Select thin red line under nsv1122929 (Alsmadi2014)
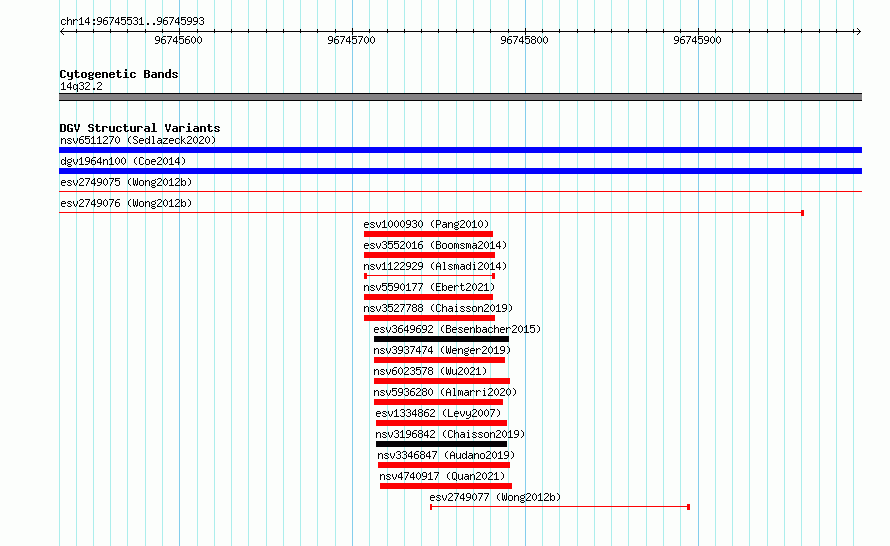Viewport: 890px width, 546px height. pyautogui.click(x=430, y=276)
